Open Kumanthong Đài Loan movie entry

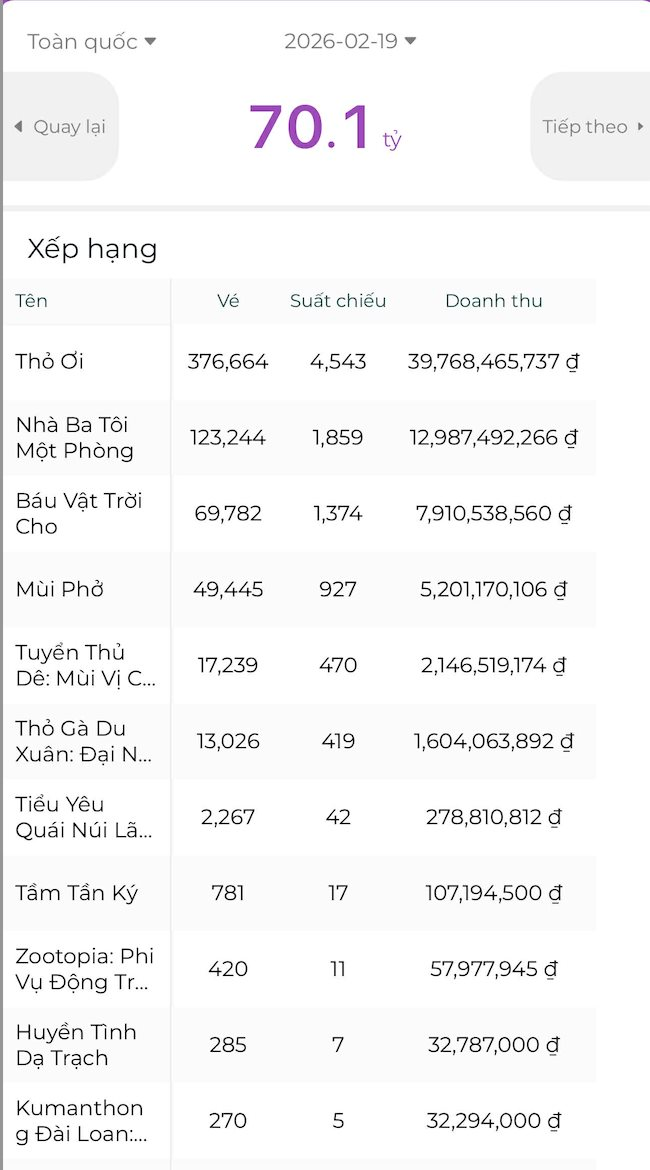80,1121
